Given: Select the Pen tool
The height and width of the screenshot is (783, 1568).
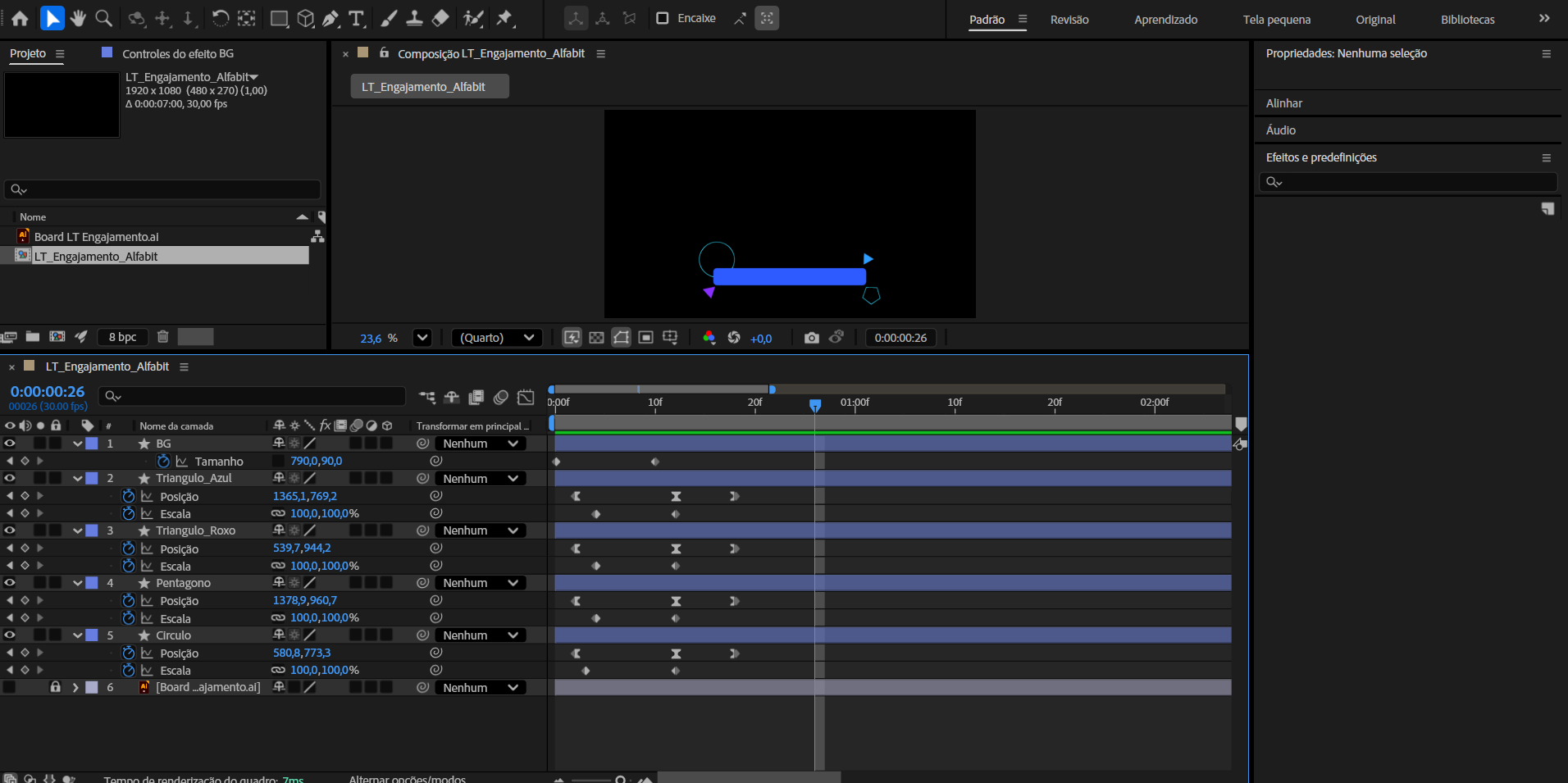Looking at the screenshot, I should click(330, 19).
